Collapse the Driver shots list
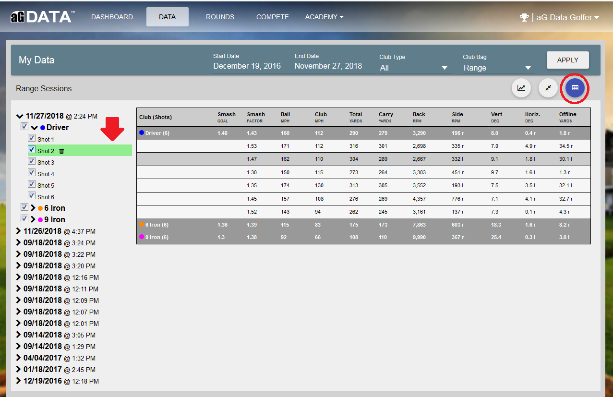Image resolution: width=613 pixels, height=397 pixels. tap(34, 128)
